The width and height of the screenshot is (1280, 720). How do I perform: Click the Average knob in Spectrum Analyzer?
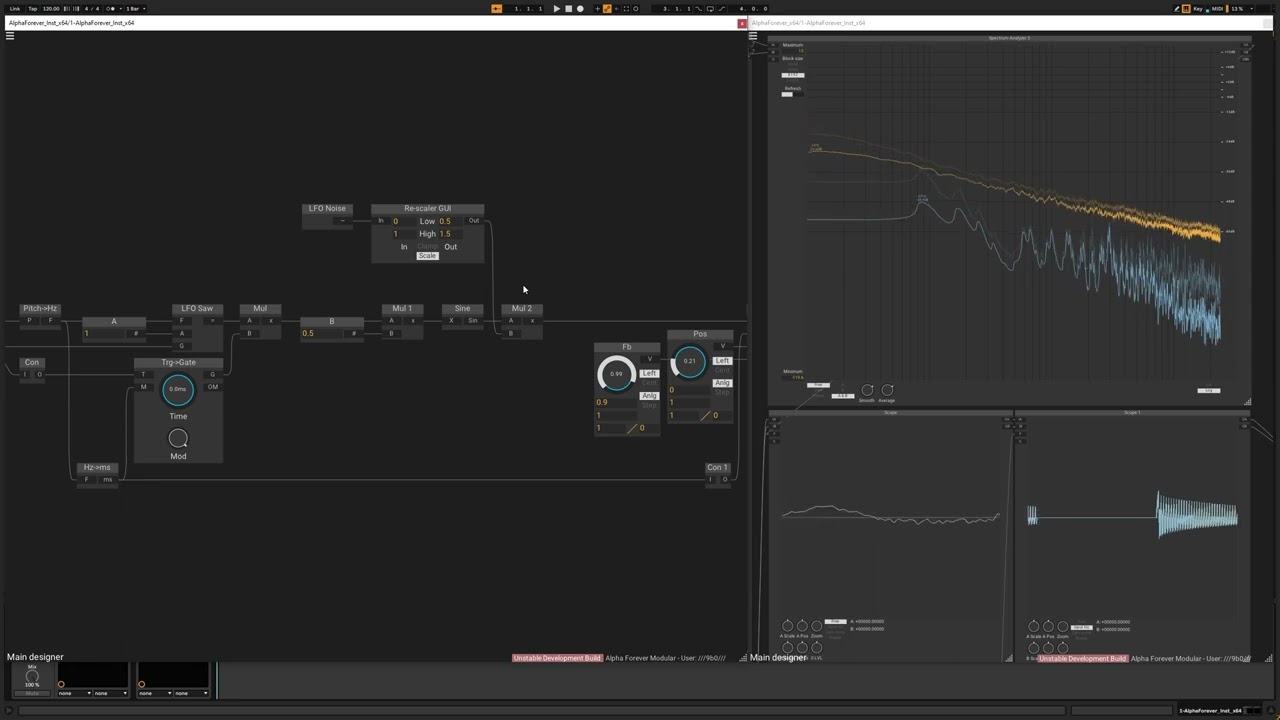click(887, 390)
